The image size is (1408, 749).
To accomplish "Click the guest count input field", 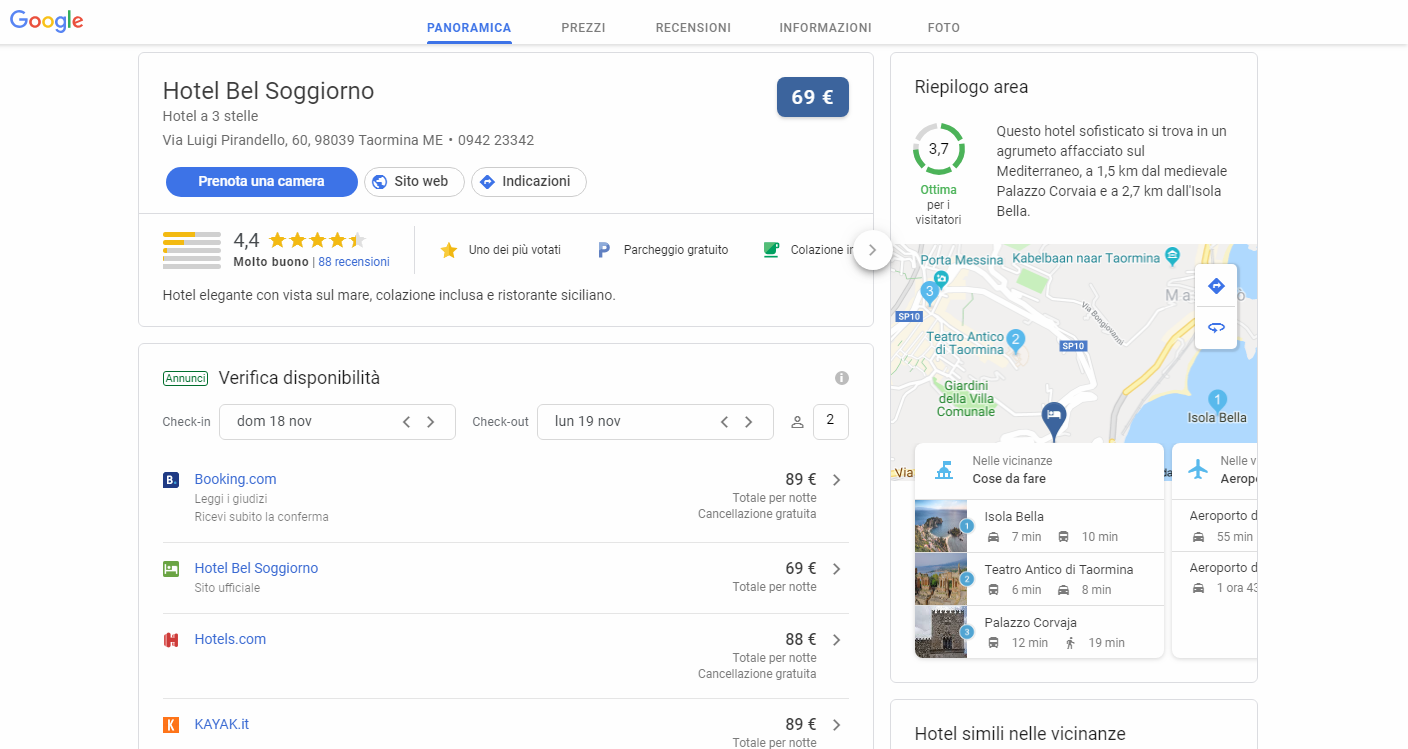I will coord(830,422).
